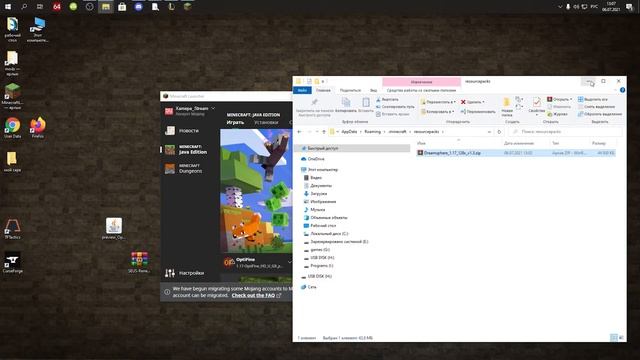Open Discord from the taskbar
Image resolution: width=640 pixels, height=360 pixels.
[x=138, y=7]
